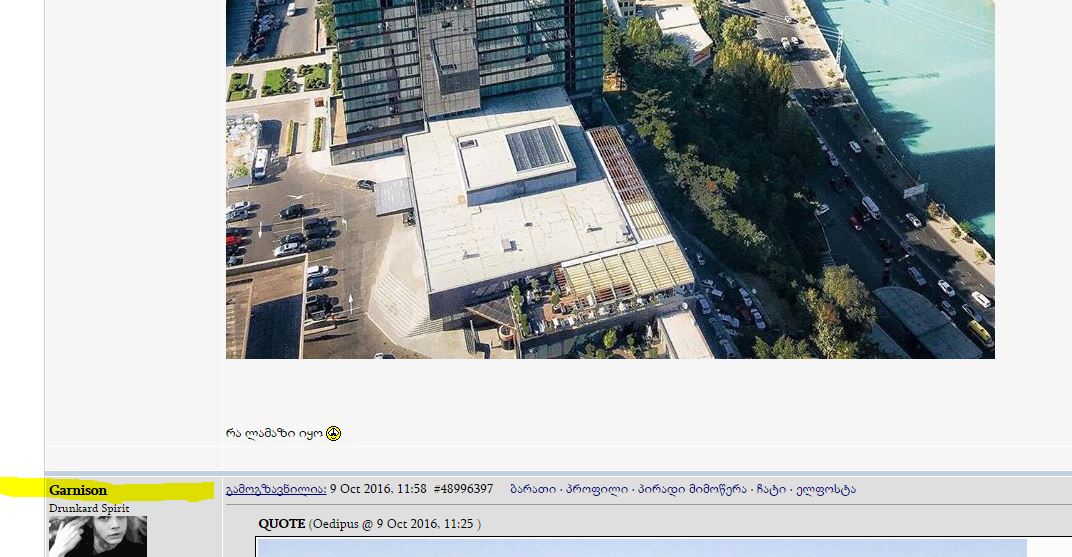This screenshot has height=557, width=1072.
Task: Click the ელფოსტა email link
Action: tap(826, 489)
